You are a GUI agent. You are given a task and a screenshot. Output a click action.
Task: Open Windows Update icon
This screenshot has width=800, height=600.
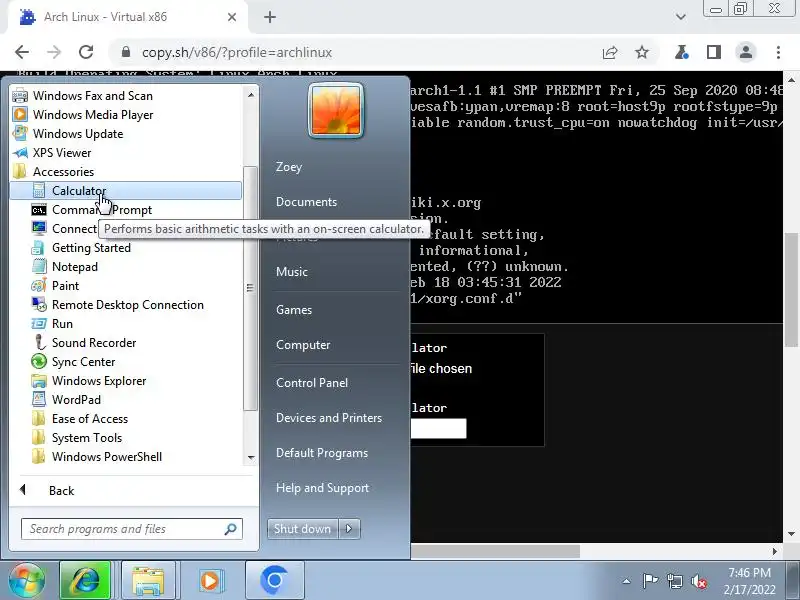click(20, 134)
